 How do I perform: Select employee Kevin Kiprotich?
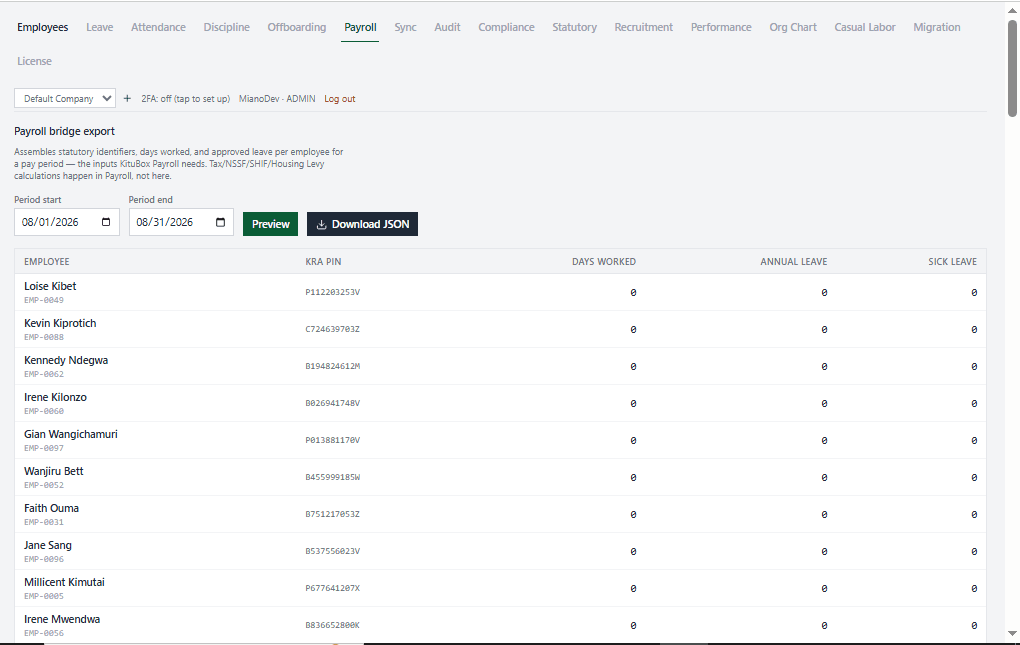click(60, 323)
